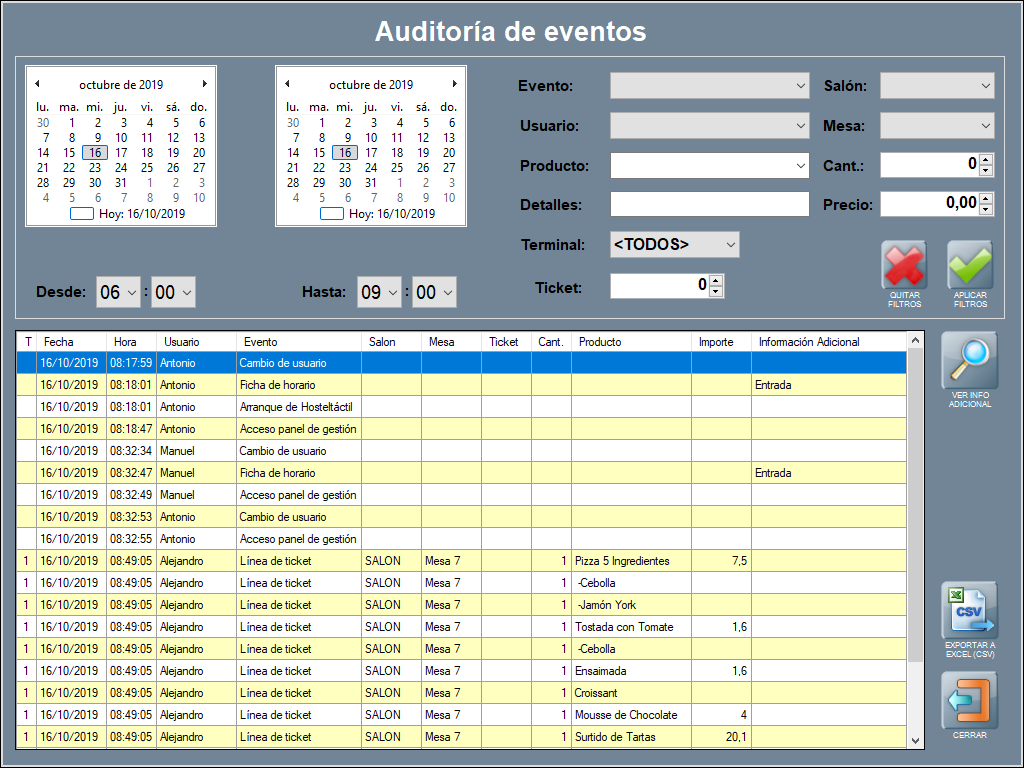
Task: Go to previous month in right calendar
Action: (x=287, y=84)
